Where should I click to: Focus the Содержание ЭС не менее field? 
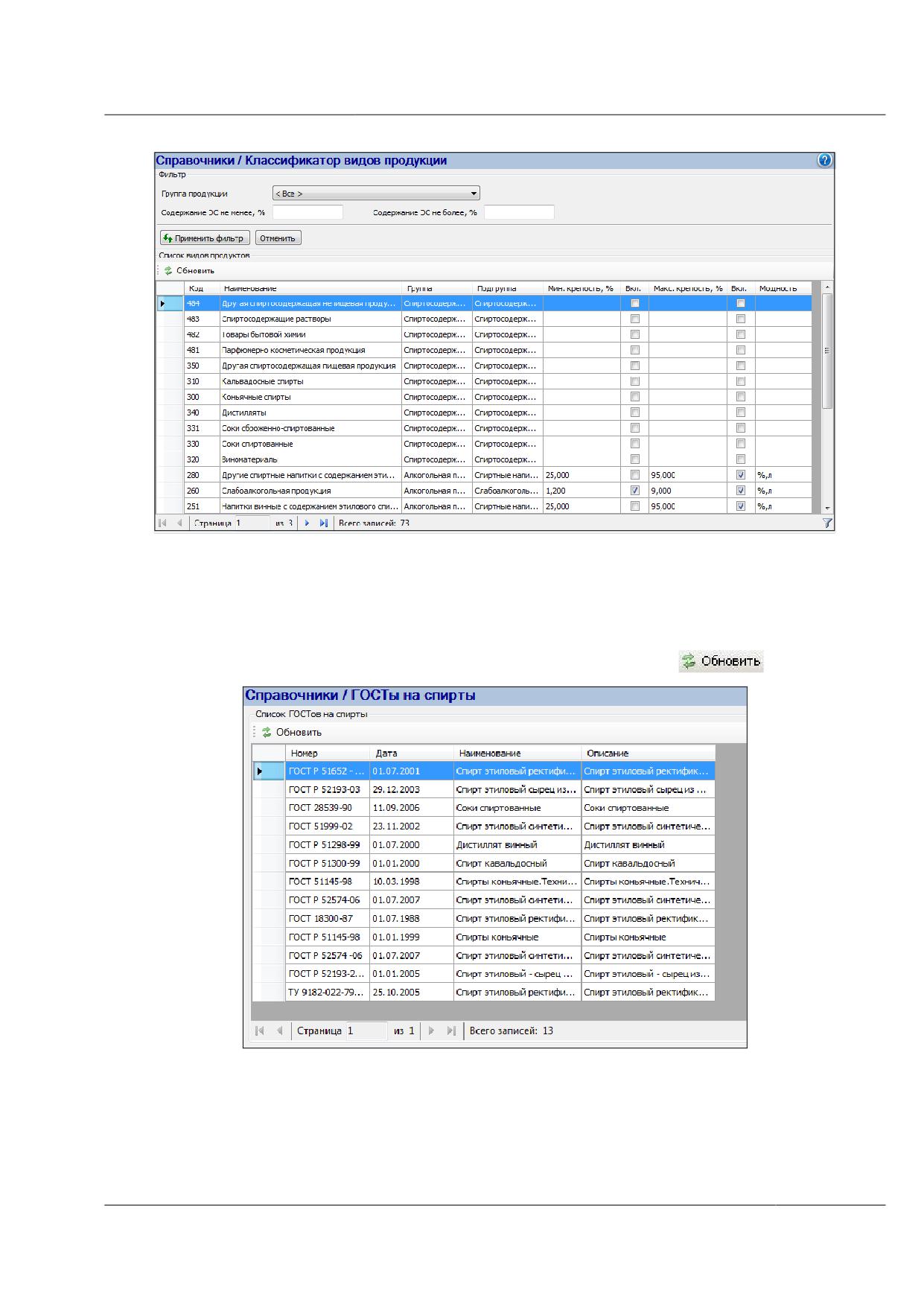pos(308,212)
